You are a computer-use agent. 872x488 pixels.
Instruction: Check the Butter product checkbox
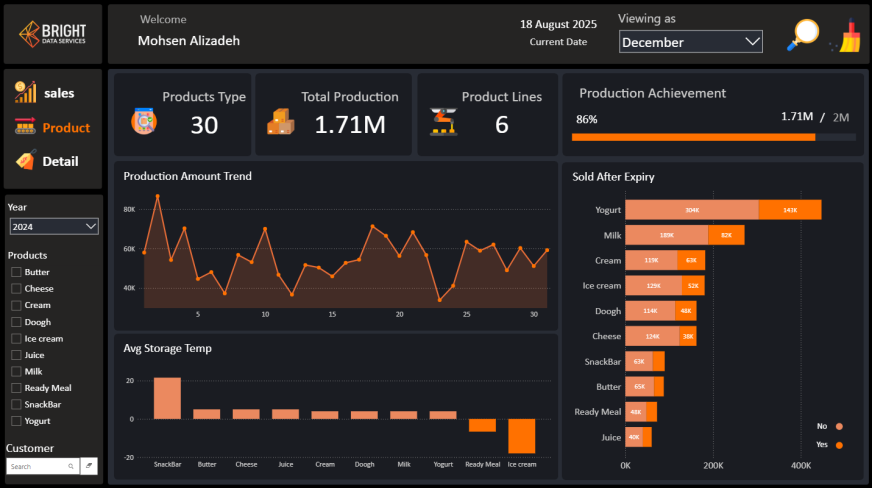16,272
